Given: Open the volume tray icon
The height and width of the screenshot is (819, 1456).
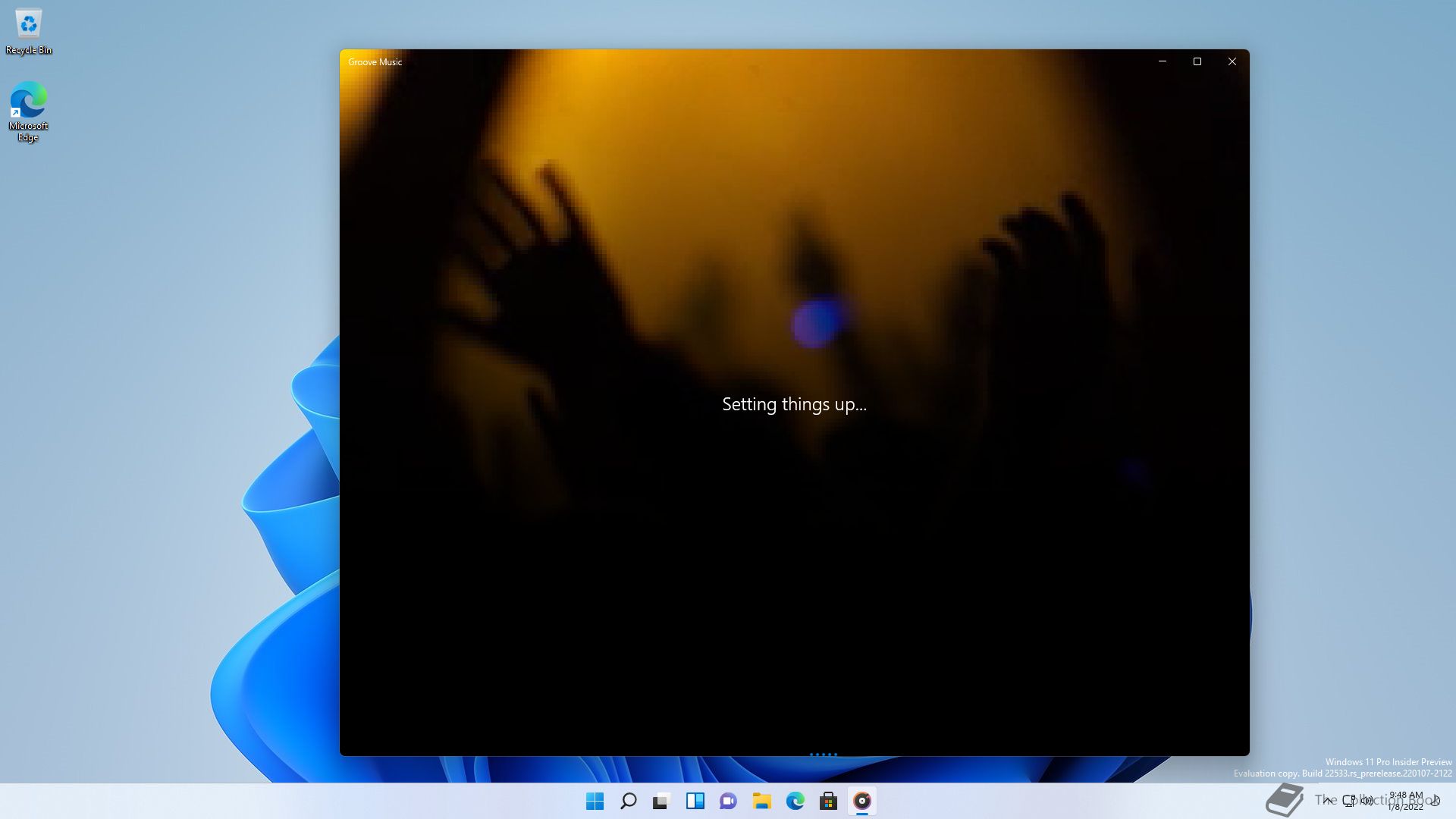Looking at the screenshot, I should pyautogui.click(x=1367, y=801).
